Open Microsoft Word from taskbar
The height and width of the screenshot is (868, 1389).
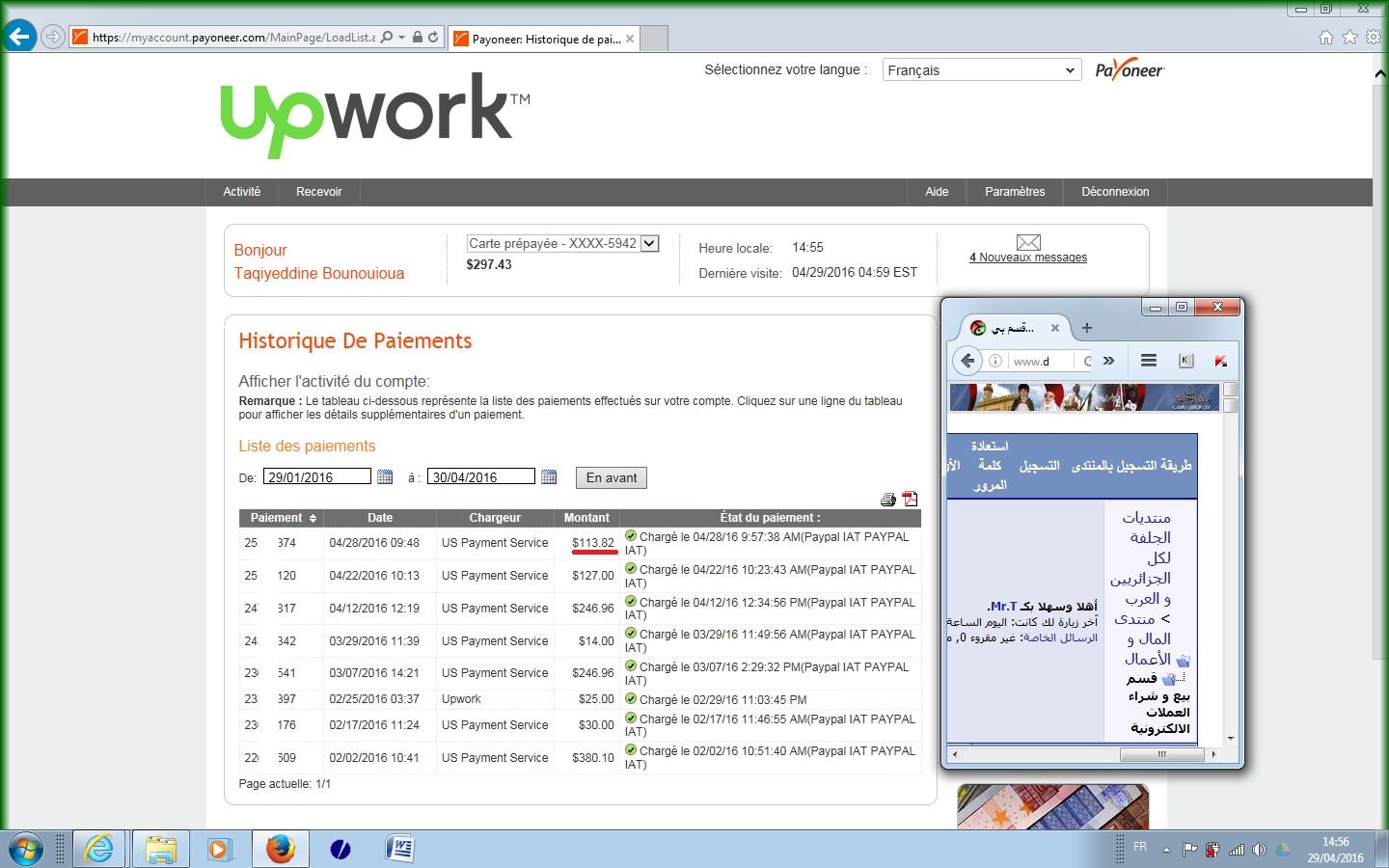click(x=400, y=849)
